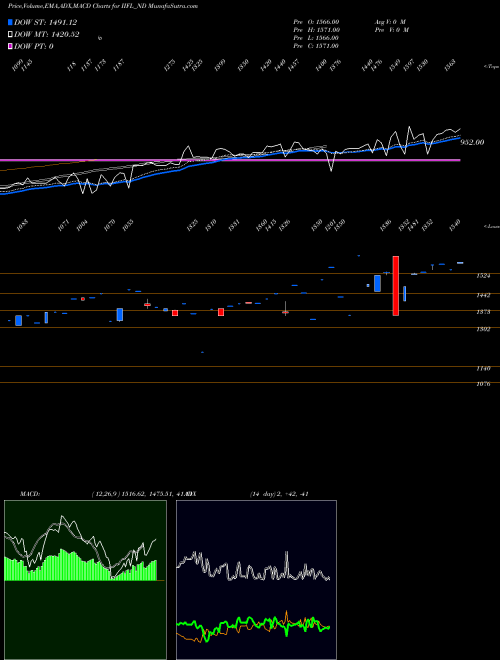500x660 pixels.
Task: Select the 'DOW PT: 0' legend text
Action: point(34,46)
